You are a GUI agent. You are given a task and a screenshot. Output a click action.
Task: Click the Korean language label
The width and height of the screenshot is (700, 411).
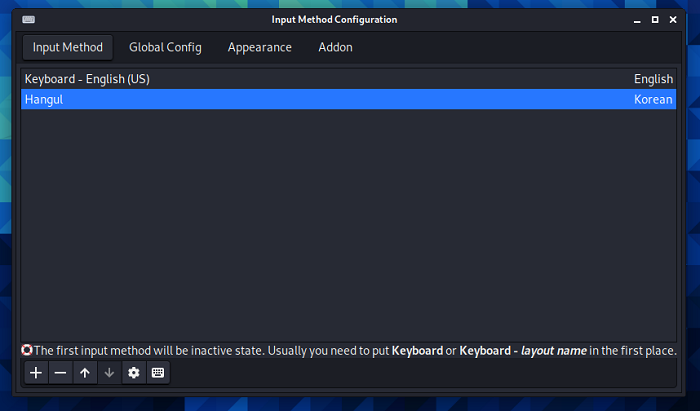pos(653,100)
